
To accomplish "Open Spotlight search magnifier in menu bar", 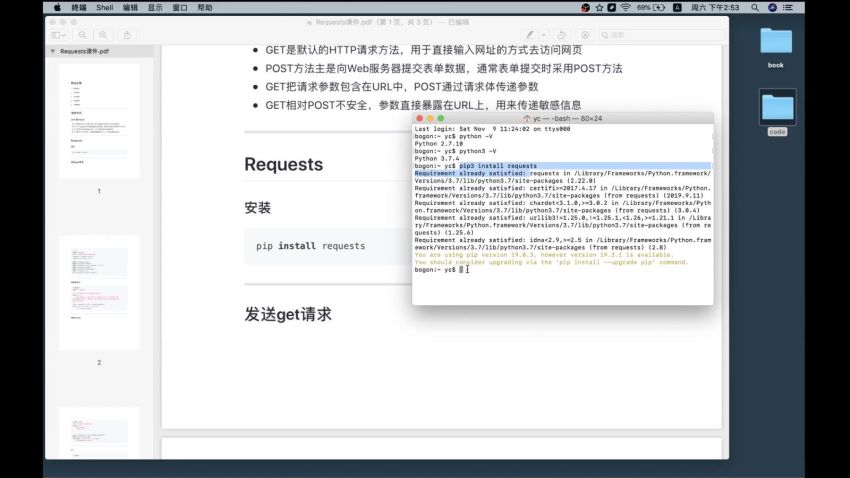I will point(755,8).
